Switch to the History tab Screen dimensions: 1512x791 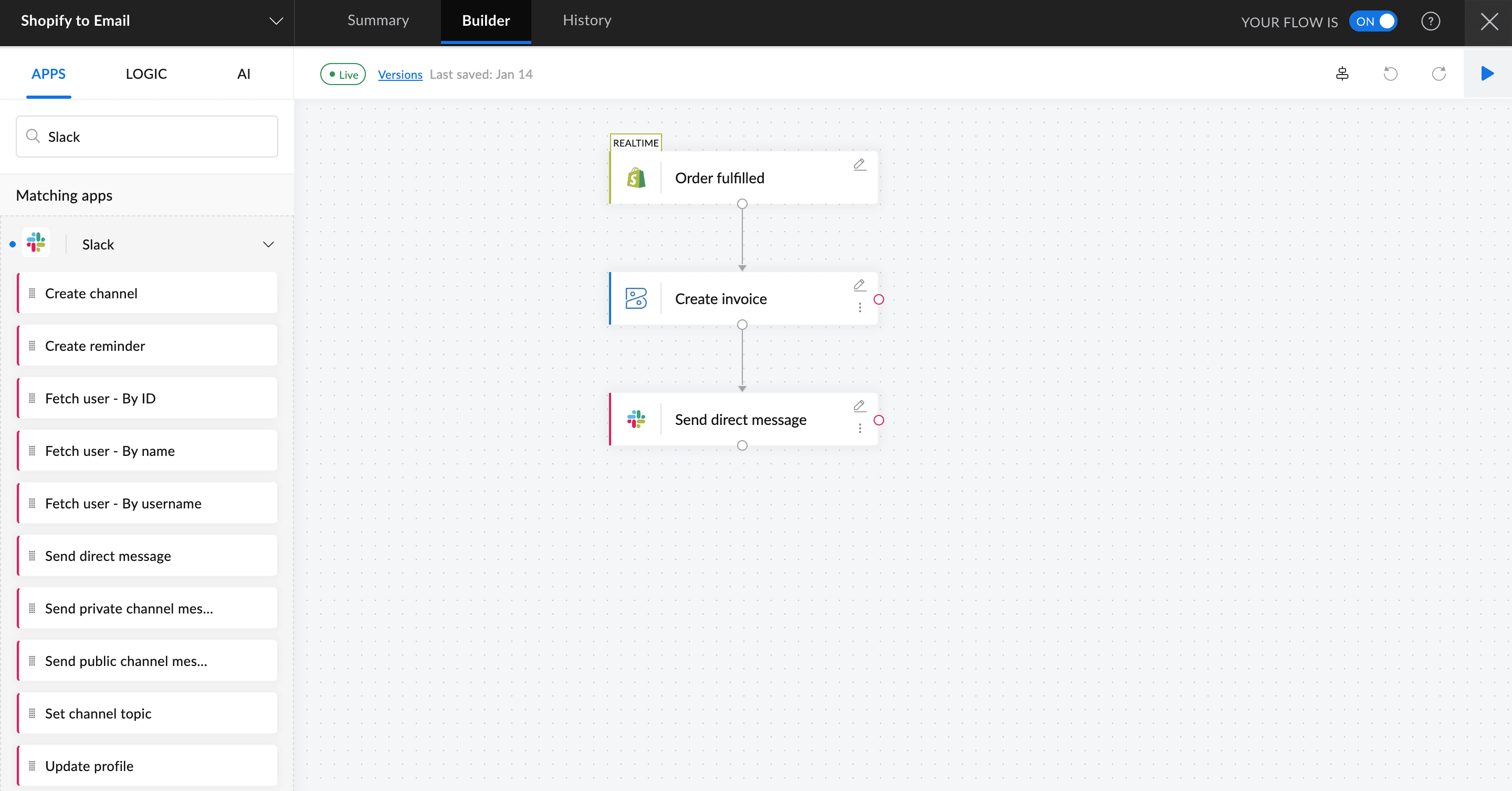[586, 20]
